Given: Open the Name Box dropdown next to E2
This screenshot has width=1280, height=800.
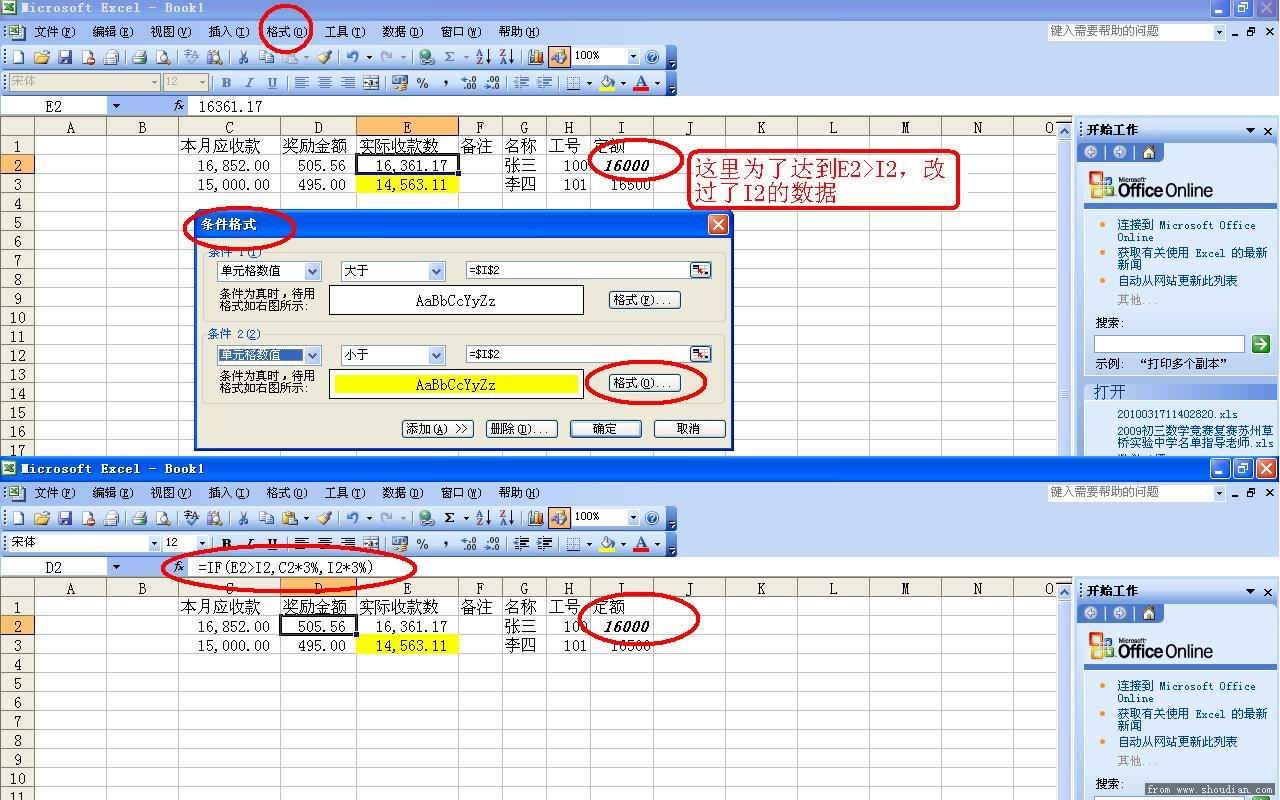Looking at the screenshot, I should (116, 106).
